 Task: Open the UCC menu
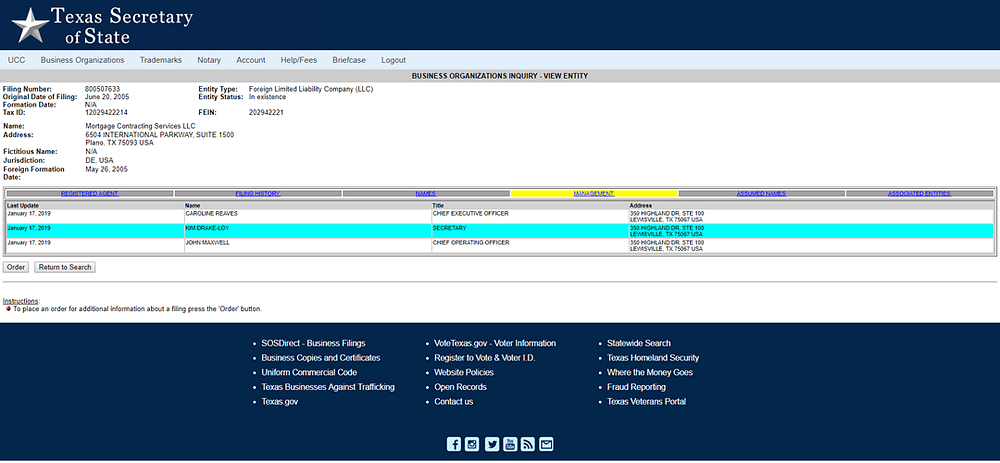tap(17, 60)
